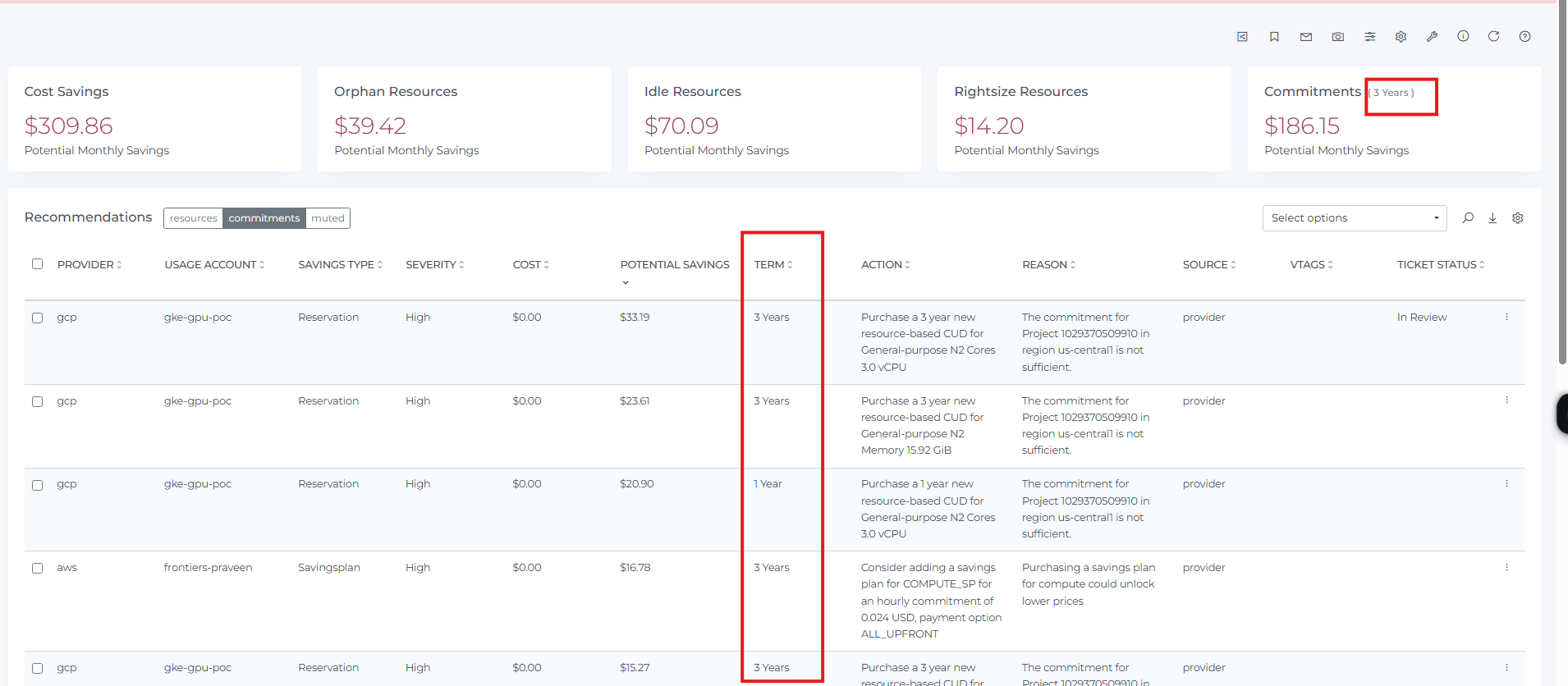Open gke-gpu-poc link in the $15.27 row

(x=198, y=668)
